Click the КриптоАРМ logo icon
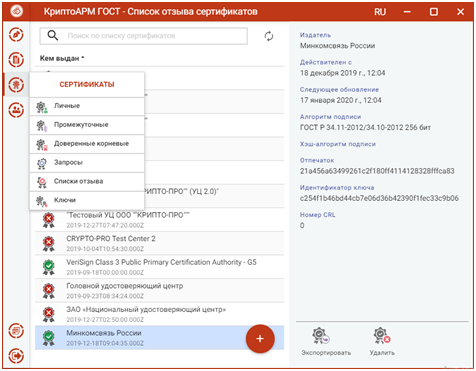Viewport: 476px width, 371px height. coord(16,12)
